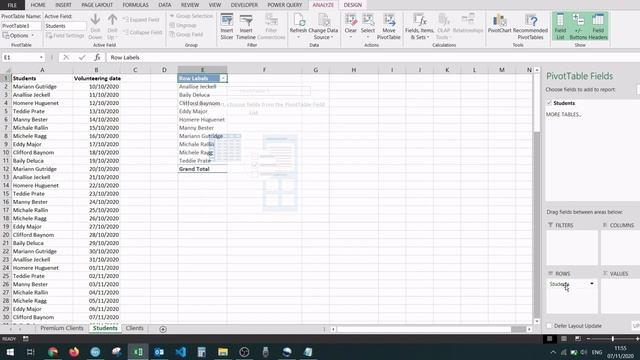Switch to the HOME ribbon tab
Viewport: 640px width, 360px height.
point(38,5)
